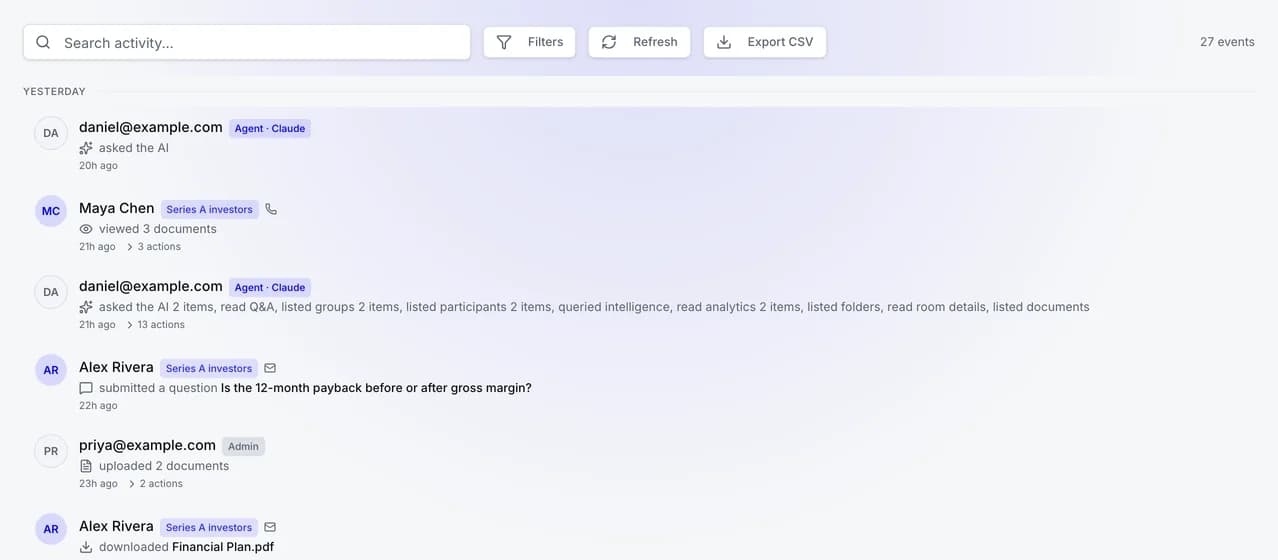Click 'viewed 3 documents' text

pyautogui.click(x=158, y=229)
